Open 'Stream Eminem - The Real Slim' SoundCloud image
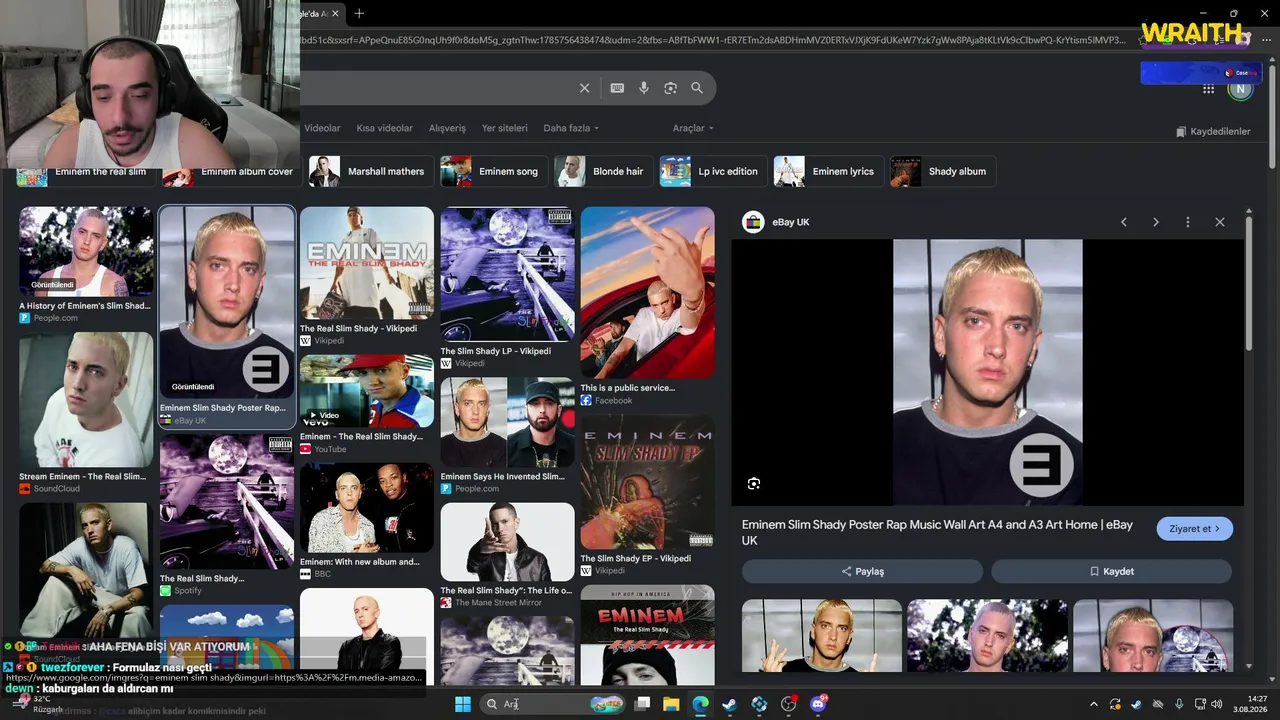The width and height of the screenshot is (1280, 720). 86,400
